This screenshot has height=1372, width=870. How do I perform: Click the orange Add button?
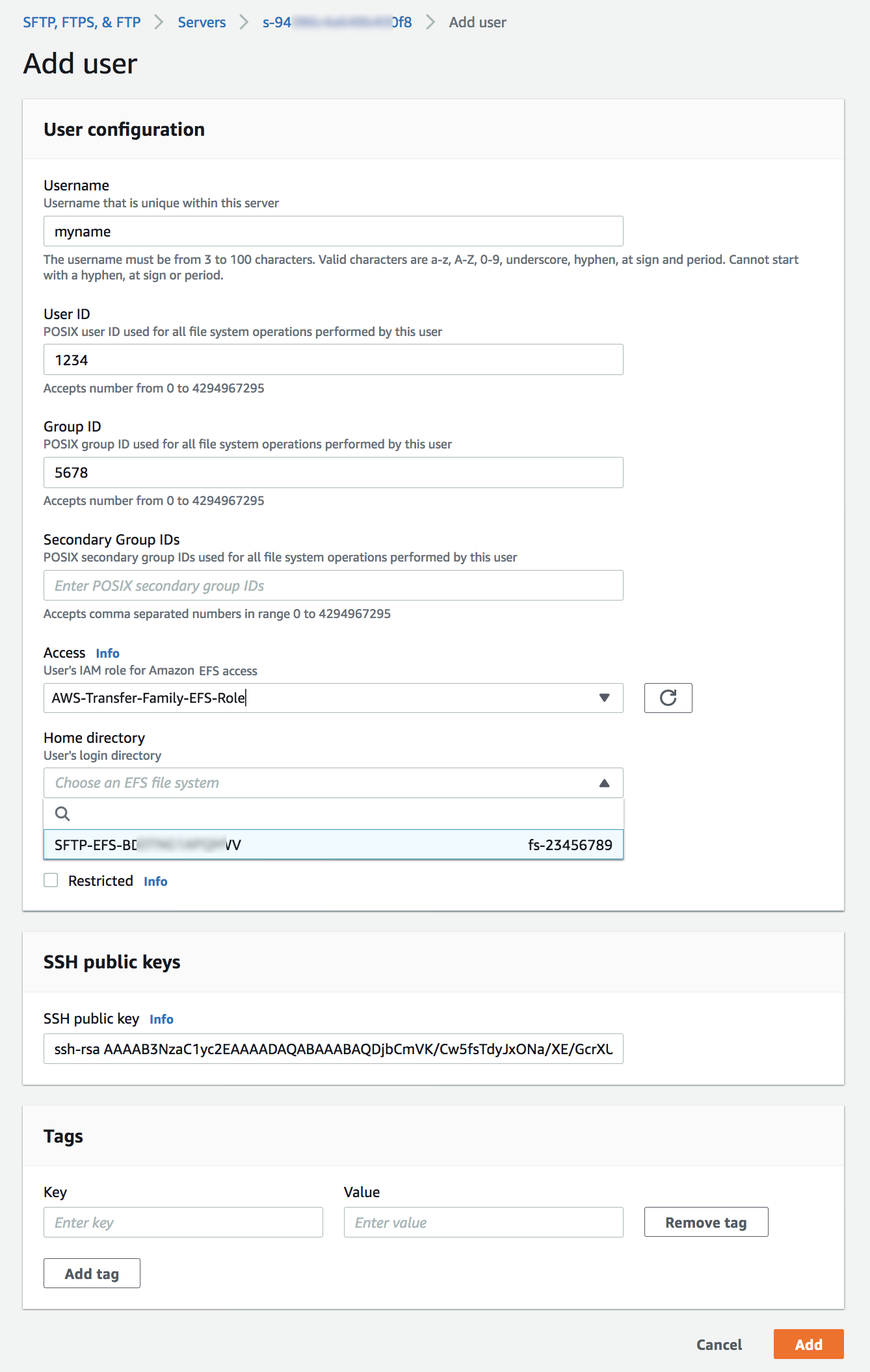point(808,1344)
